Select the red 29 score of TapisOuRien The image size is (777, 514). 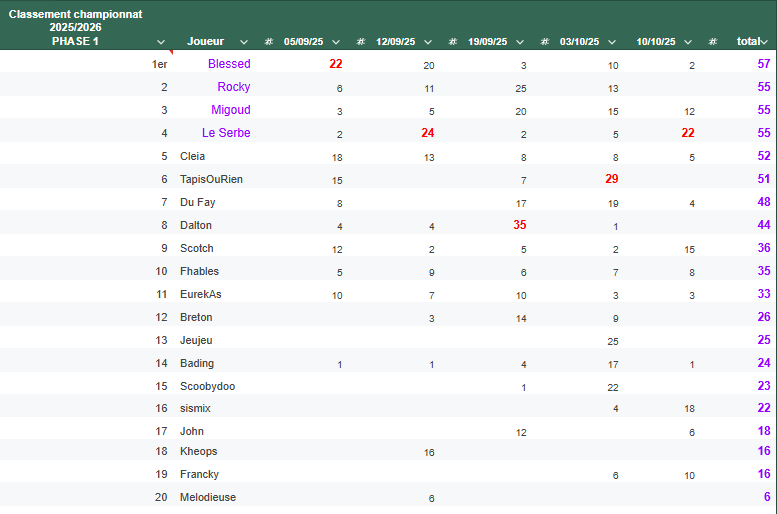coord(612,179)
